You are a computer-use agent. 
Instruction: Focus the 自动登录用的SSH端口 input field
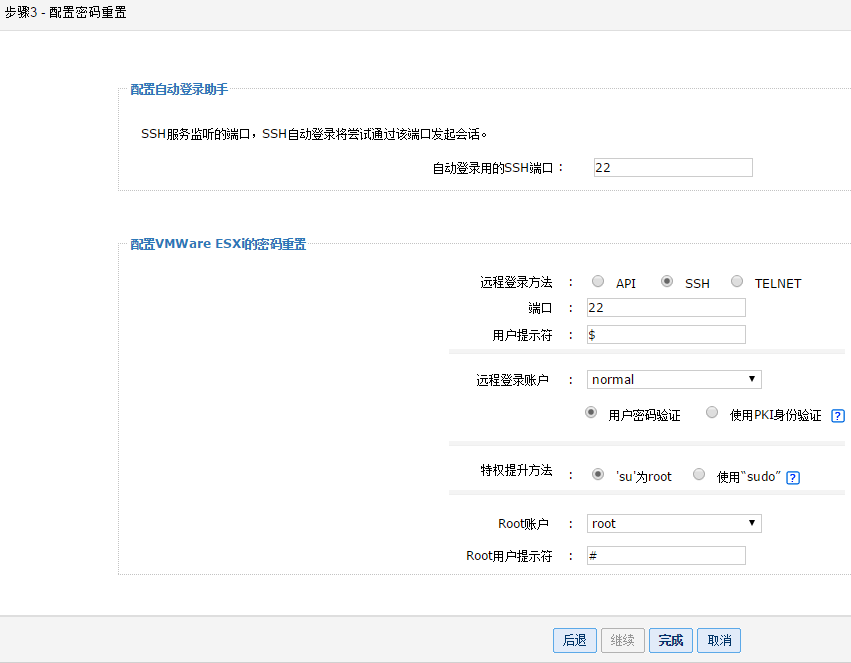671,168
